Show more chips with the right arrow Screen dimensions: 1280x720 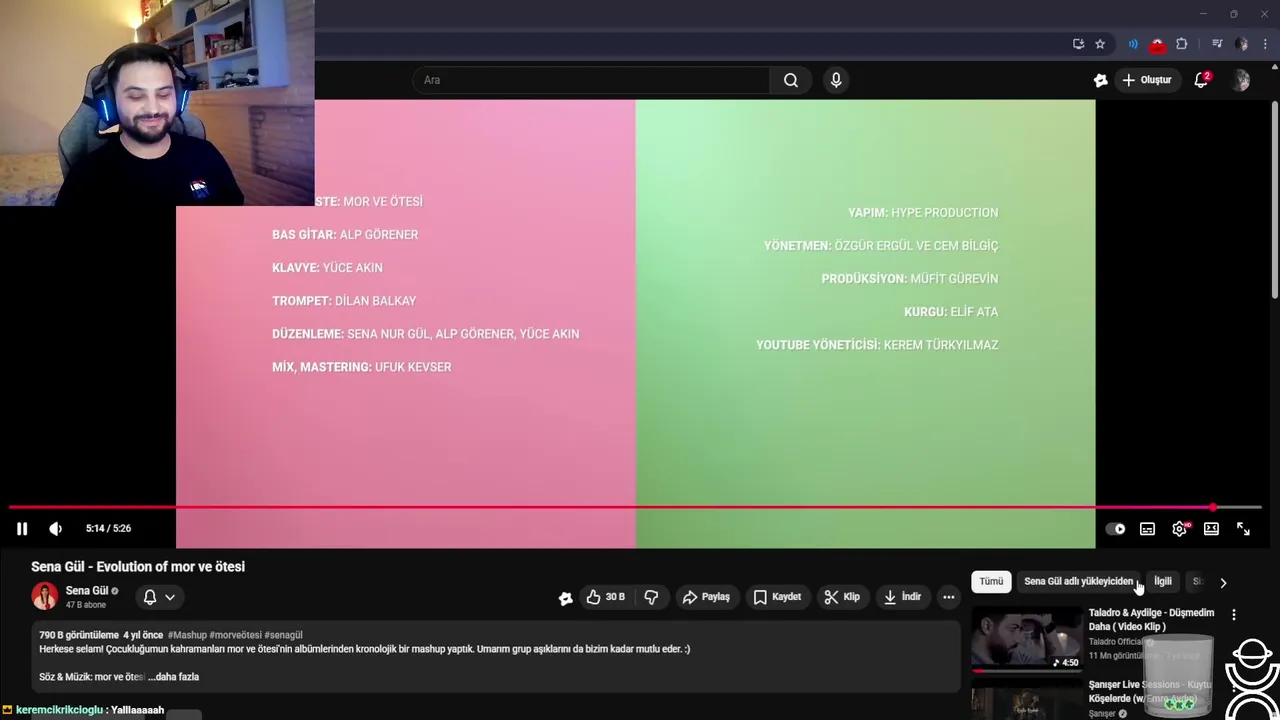click(1223, 582)
